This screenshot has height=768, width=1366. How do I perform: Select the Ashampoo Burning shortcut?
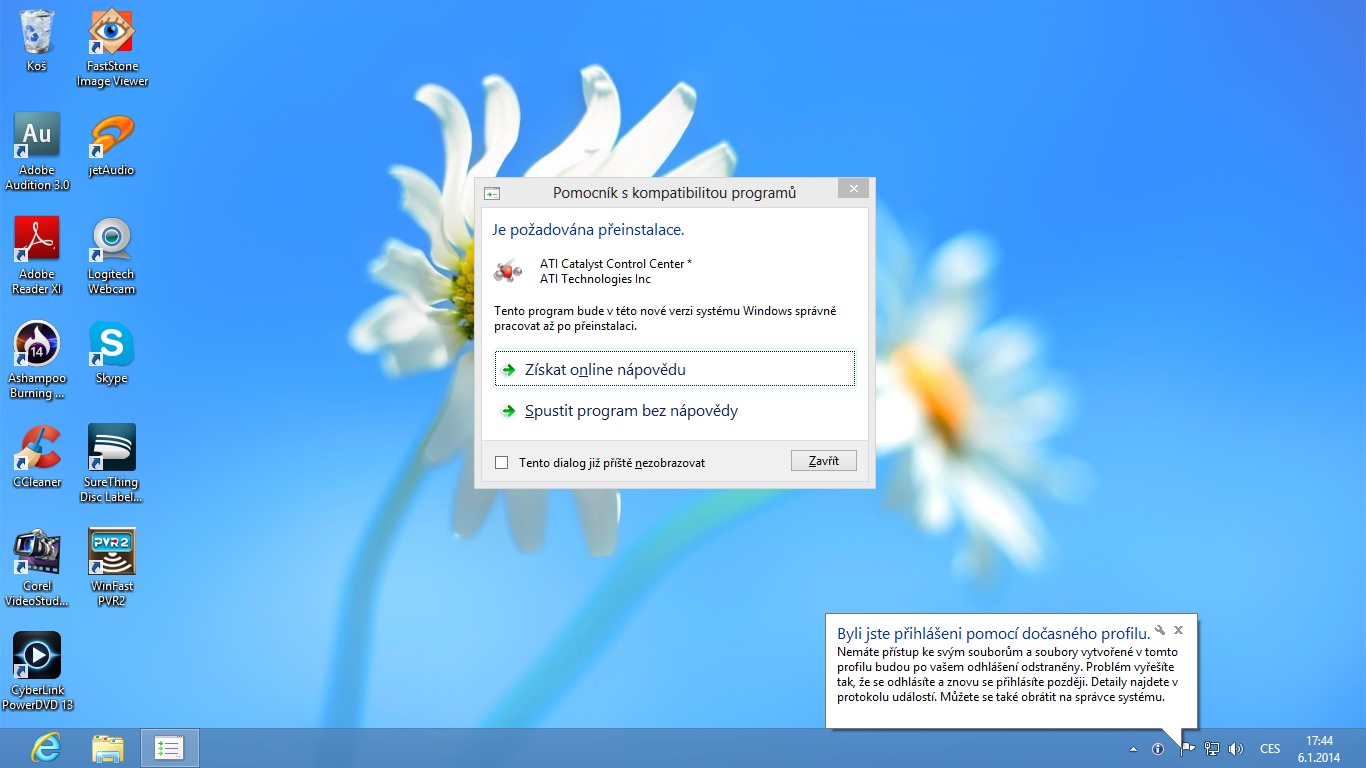tap(37, 360)
